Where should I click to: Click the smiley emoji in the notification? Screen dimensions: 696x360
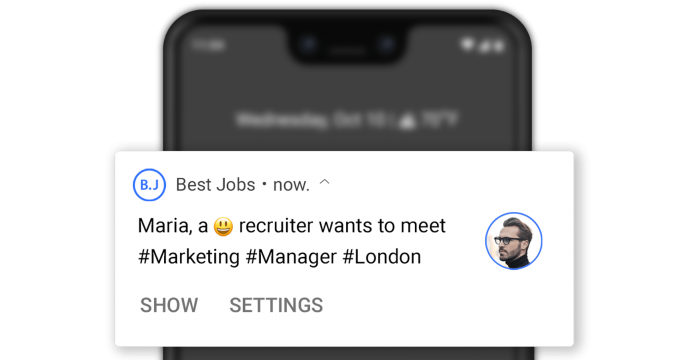point(223,226)
